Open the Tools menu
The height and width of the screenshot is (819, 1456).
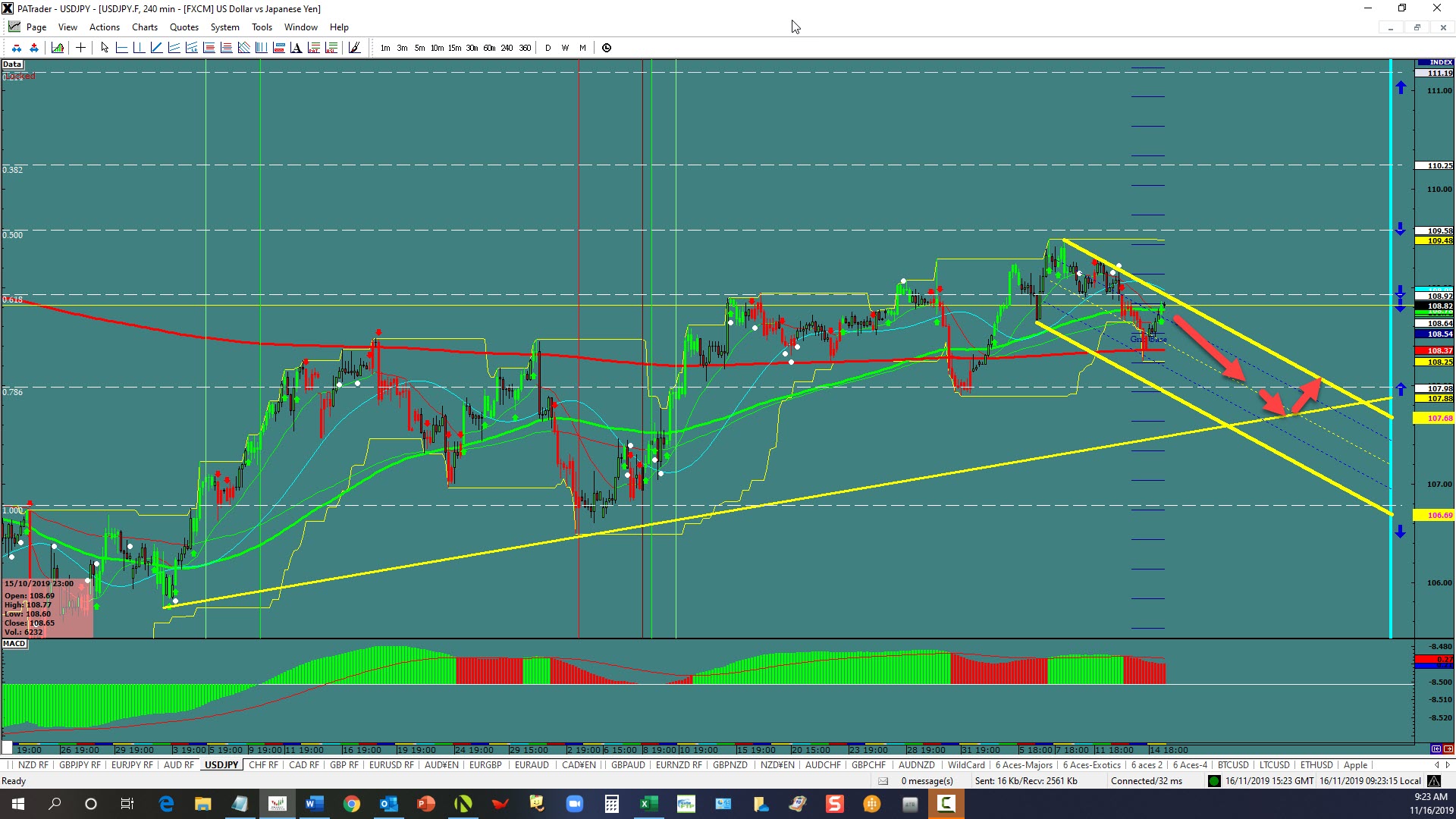point(262,27)
